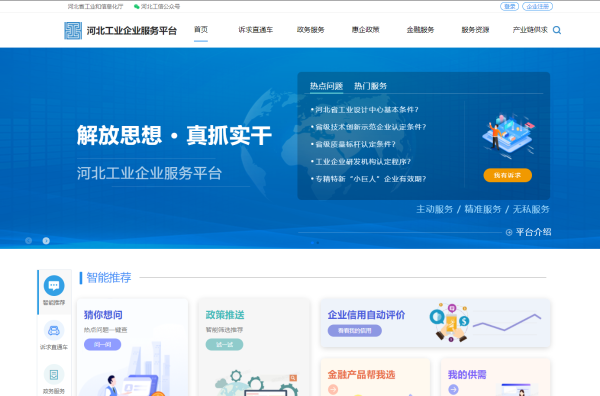The width and height of the screenshot is (600, 396).
Task: Open the 政务服务 navigation menu
Action: (x=310, y=30)
